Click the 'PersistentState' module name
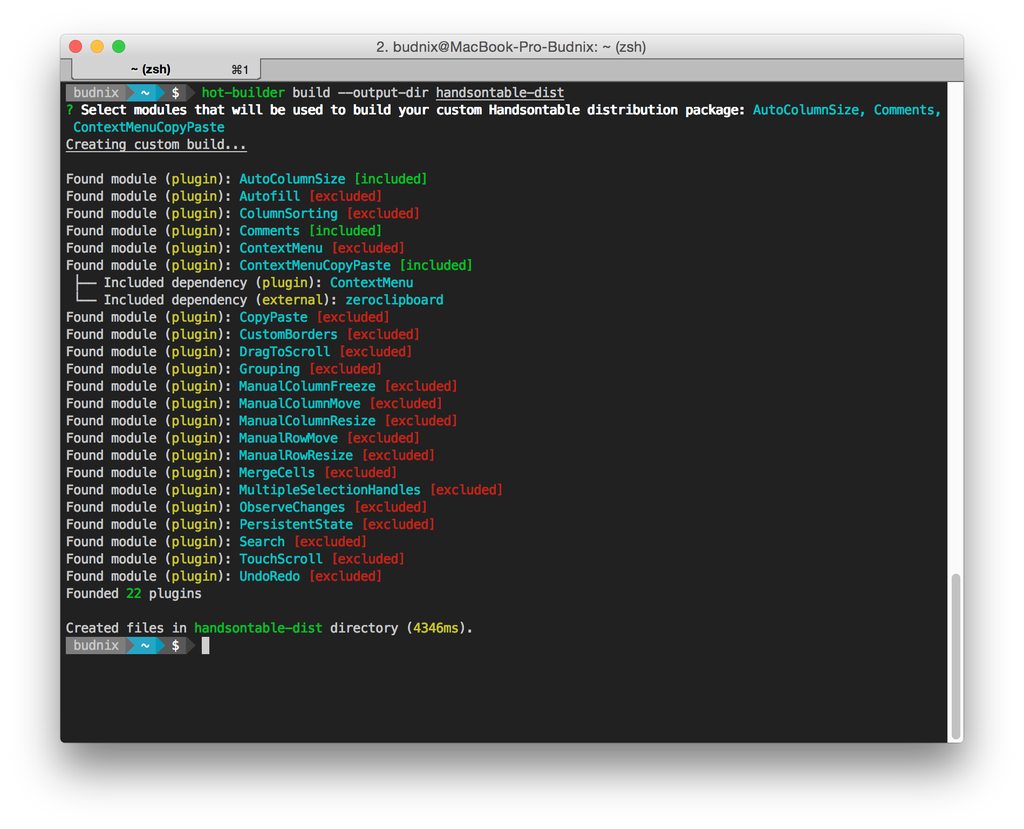Viewport: 1024px width, 829px height. pos(296,525)
